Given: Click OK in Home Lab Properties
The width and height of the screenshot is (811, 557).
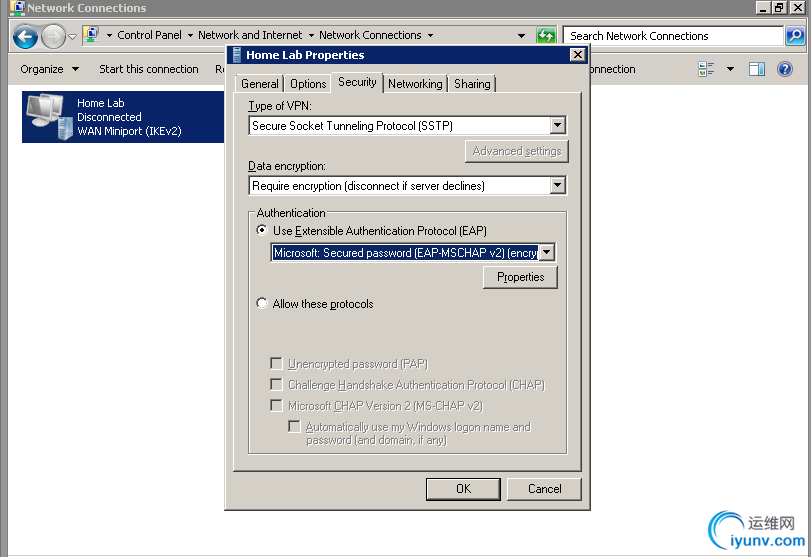Looking at the screenshot, I should pos(463,489).
